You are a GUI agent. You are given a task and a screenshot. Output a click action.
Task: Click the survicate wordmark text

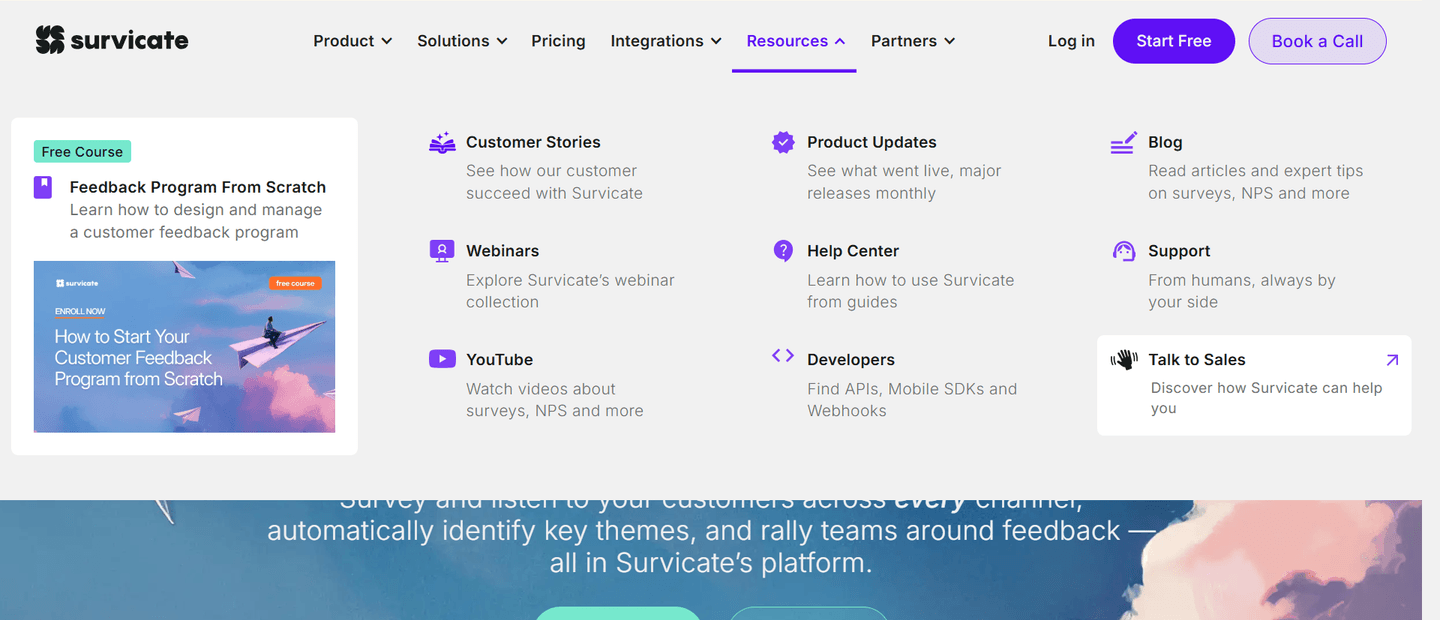[130, 41]
